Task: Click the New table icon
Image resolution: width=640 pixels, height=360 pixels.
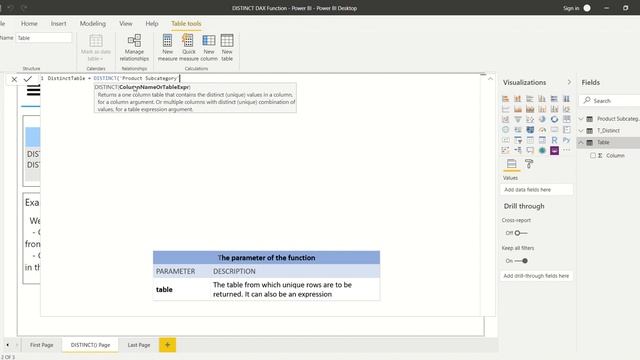Action: tap(227, 47)
